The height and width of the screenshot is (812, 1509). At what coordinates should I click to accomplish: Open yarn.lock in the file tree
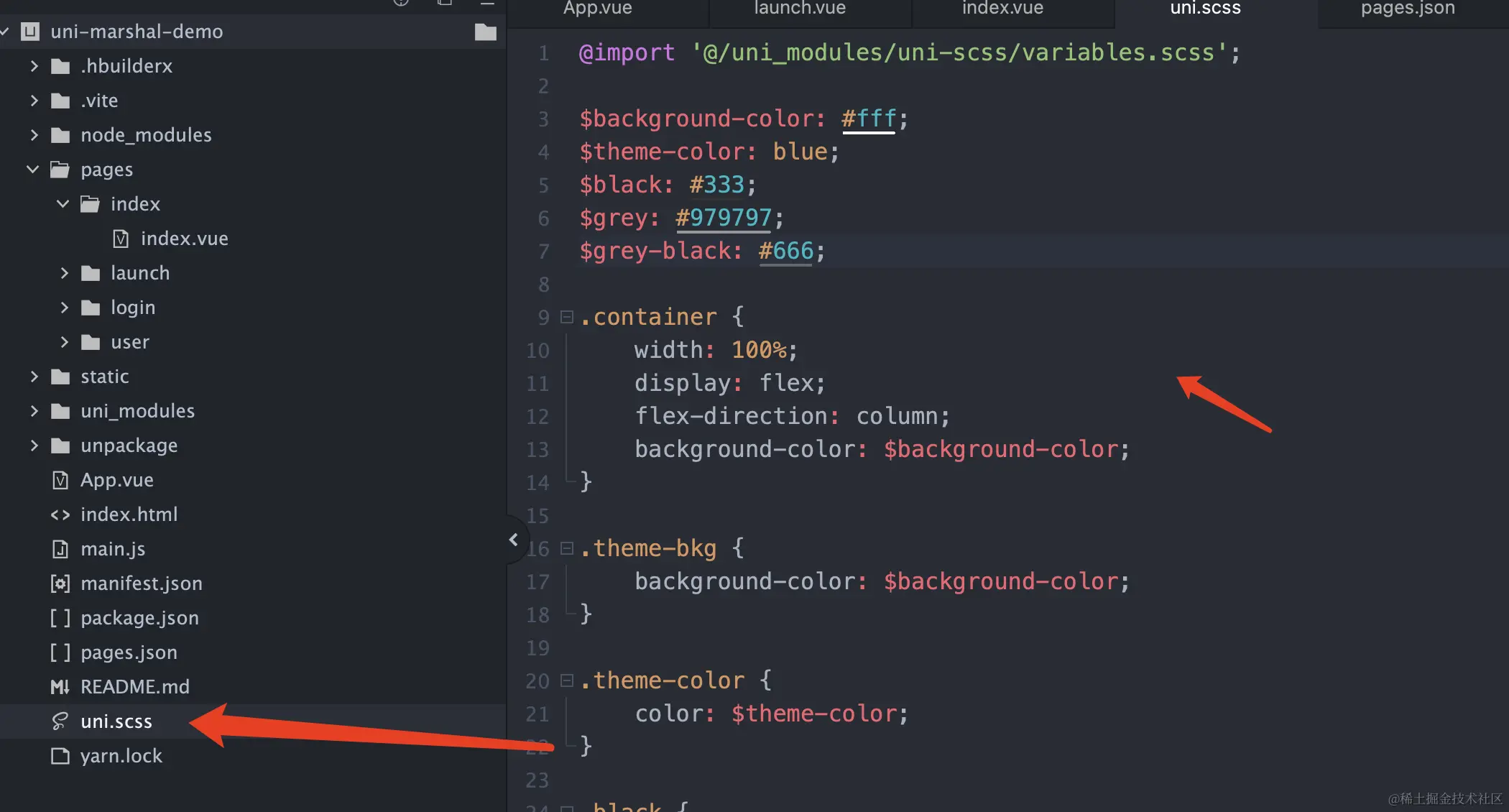pyautogui.click(x=121, y=756)
